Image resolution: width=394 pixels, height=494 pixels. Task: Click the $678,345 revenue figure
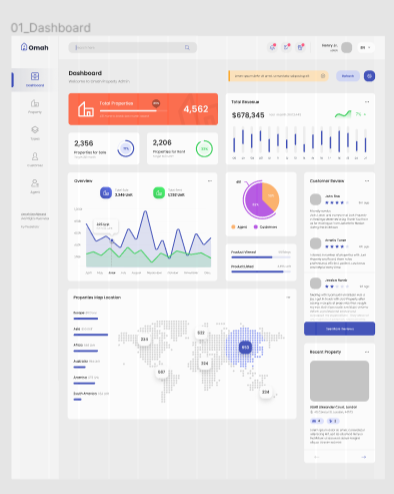coord(248,115)
